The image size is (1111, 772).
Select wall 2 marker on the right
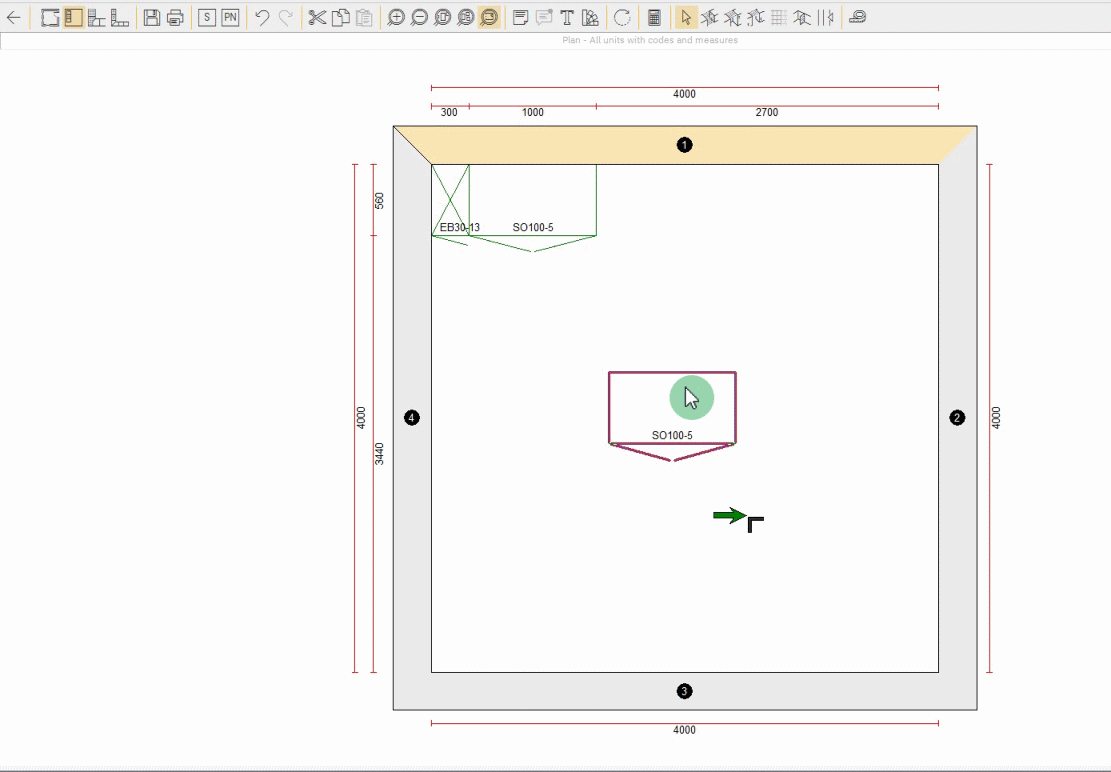pos(957,418)
